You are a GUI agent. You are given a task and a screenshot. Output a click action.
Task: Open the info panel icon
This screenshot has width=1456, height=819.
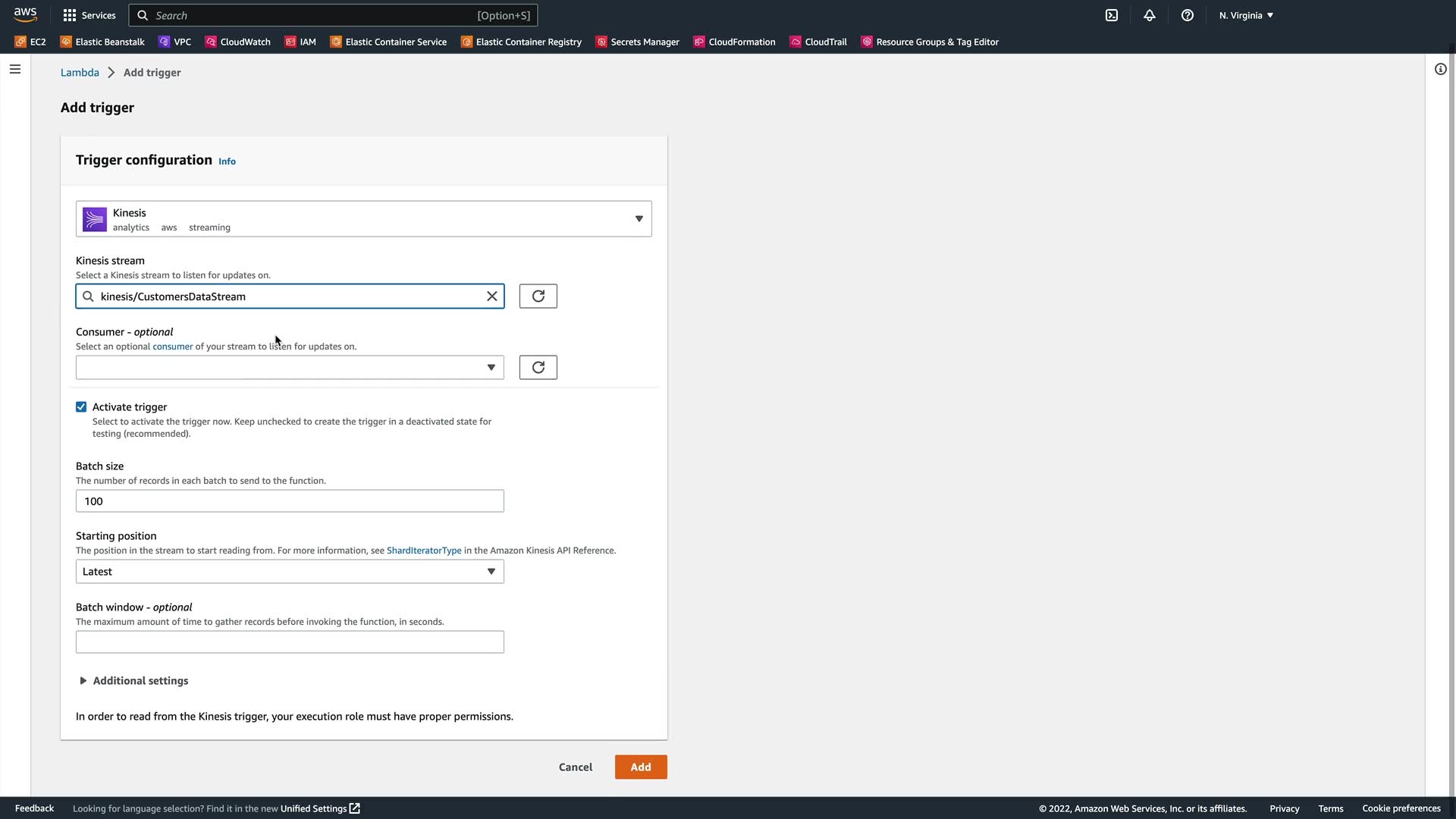coord(1440,70)
